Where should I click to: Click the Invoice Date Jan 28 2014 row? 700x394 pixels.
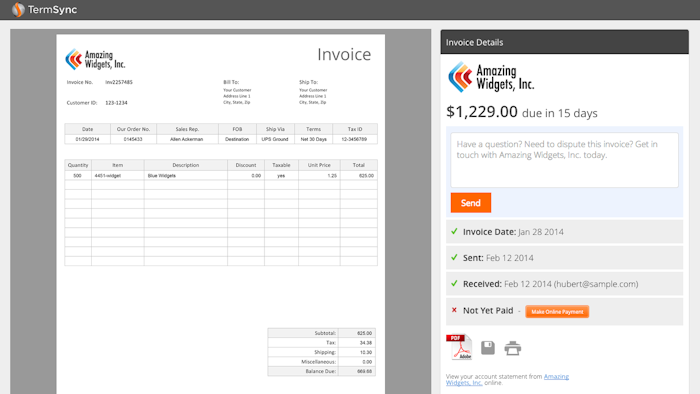(564, 232)
